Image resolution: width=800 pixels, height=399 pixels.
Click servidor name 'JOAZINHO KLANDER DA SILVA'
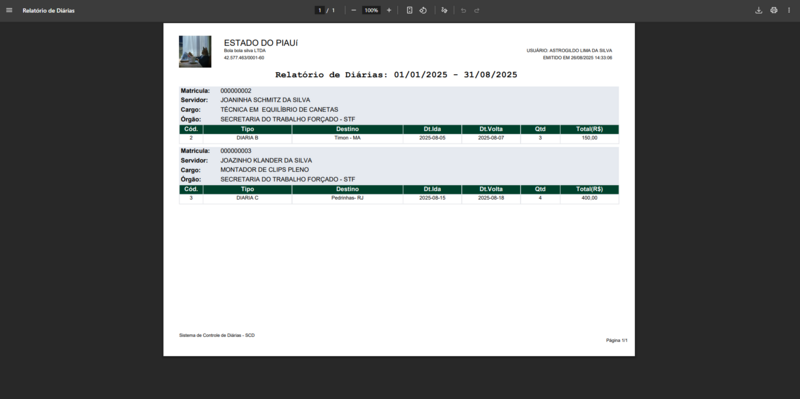(266, 160)
